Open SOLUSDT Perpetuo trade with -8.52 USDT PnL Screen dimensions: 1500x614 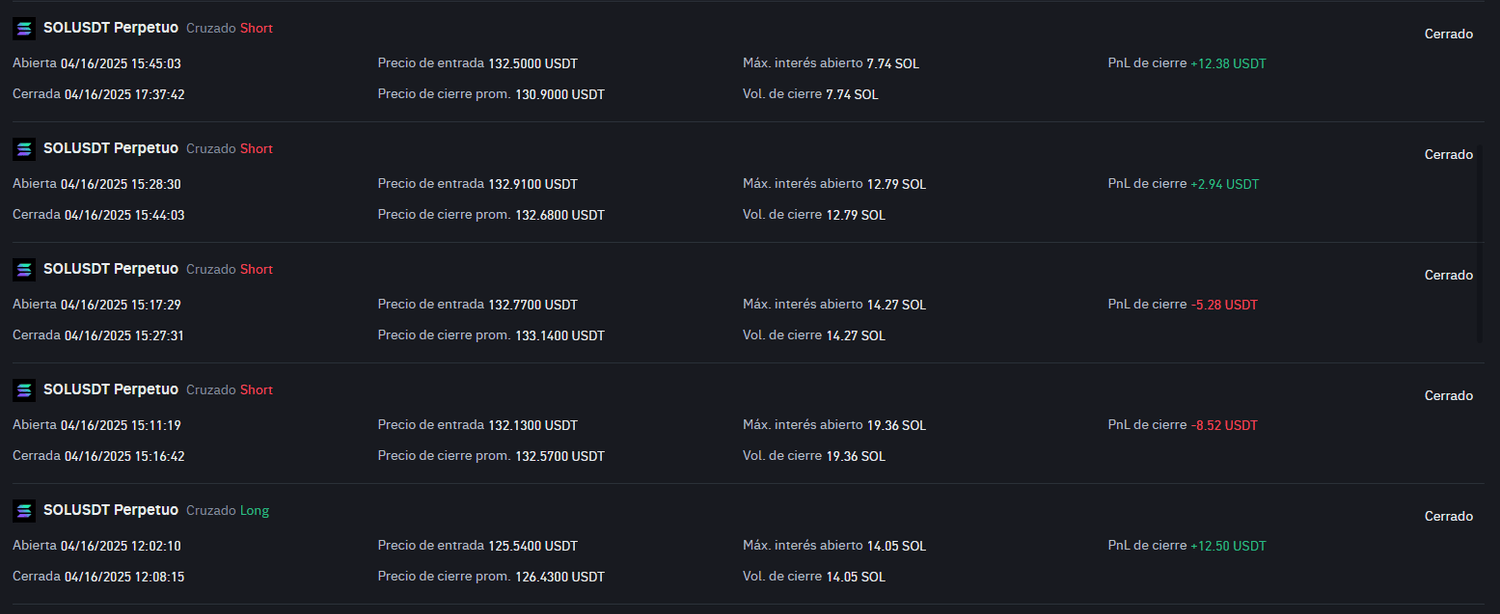point(111,389)
